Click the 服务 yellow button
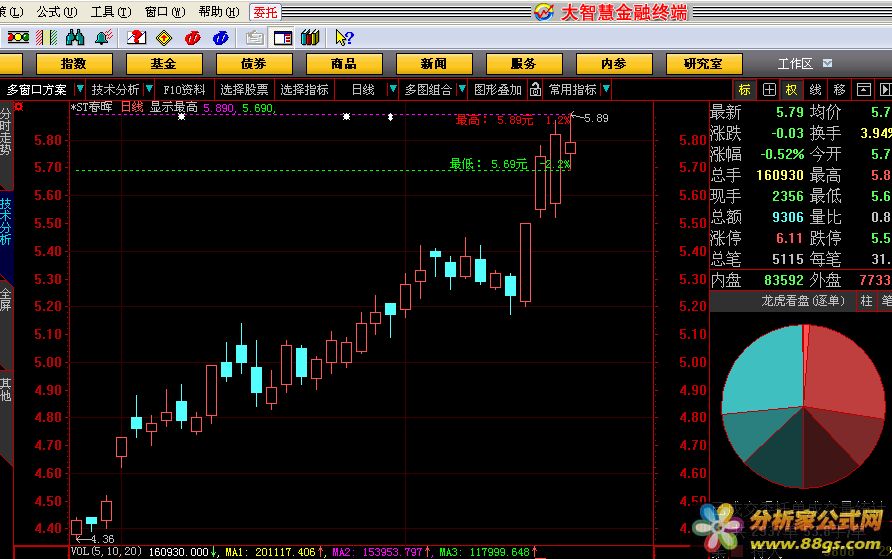This screenshot has width=892, height=559. [x=523, y=64]
